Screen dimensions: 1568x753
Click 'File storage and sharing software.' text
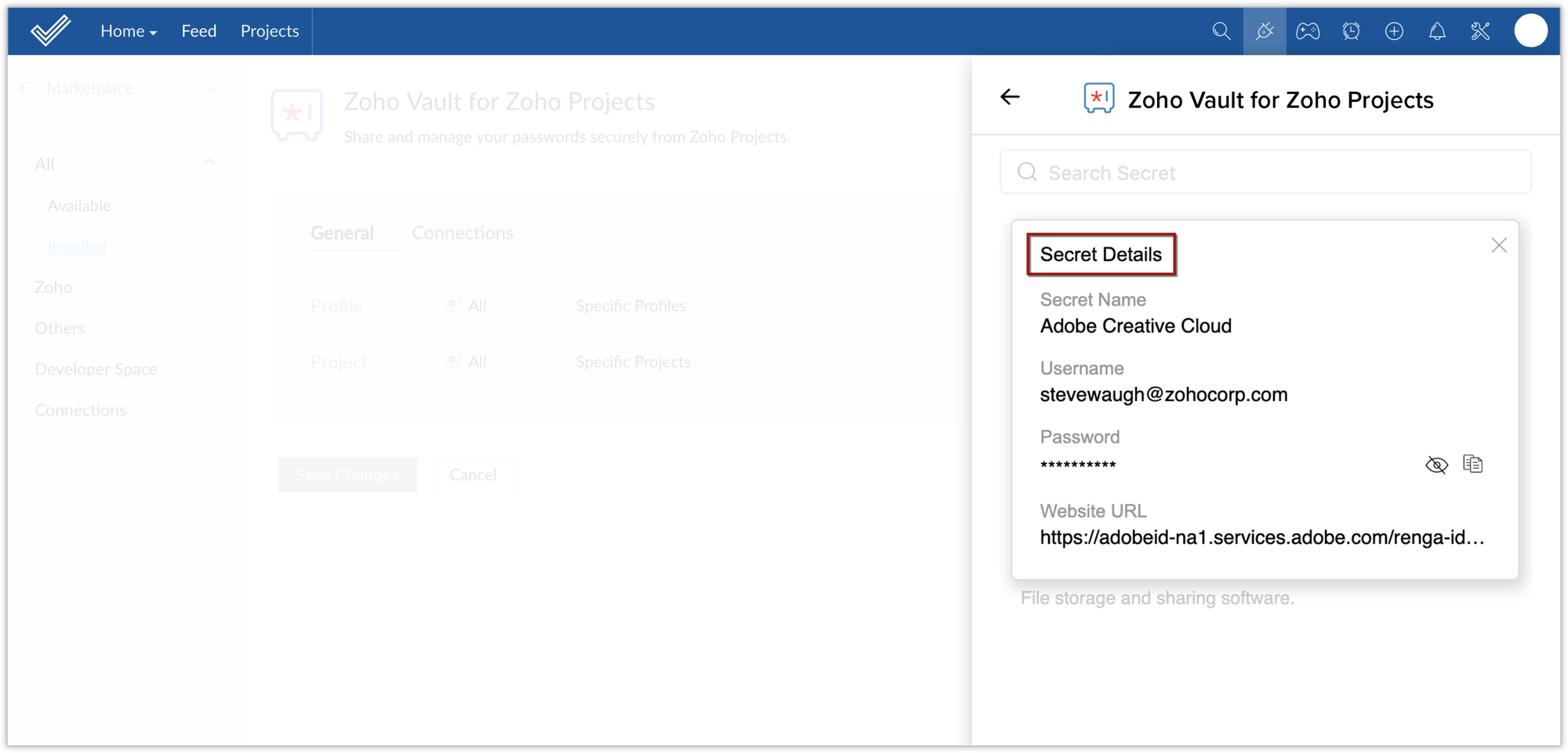[1157, 598]
